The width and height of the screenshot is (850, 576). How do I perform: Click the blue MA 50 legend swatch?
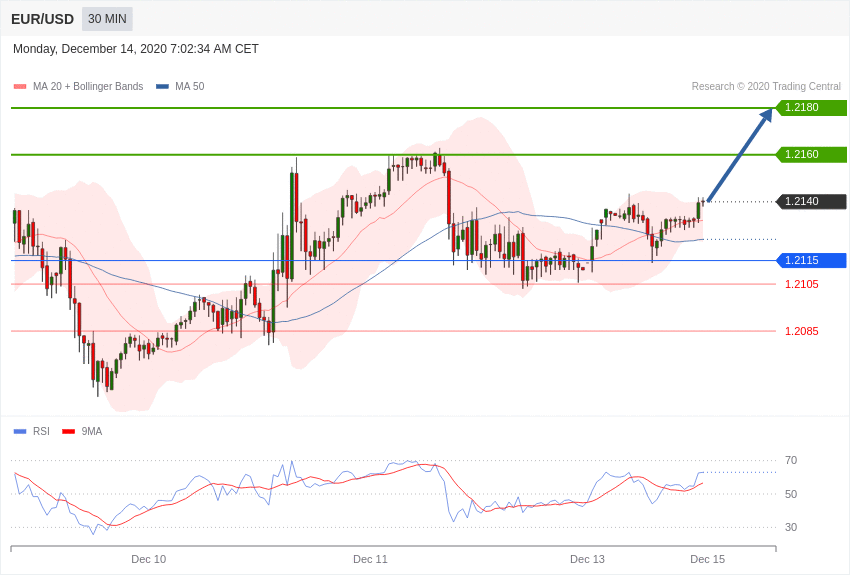click(x=162, y=87)
